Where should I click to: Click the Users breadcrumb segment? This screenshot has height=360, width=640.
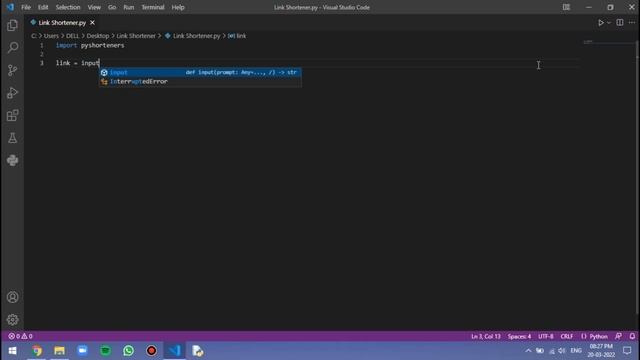click(x=51, y=36)
